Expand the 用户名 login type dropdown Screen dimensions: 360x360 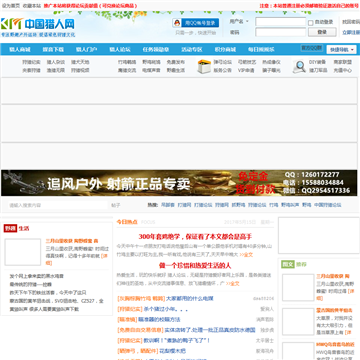tap(239, 21)
